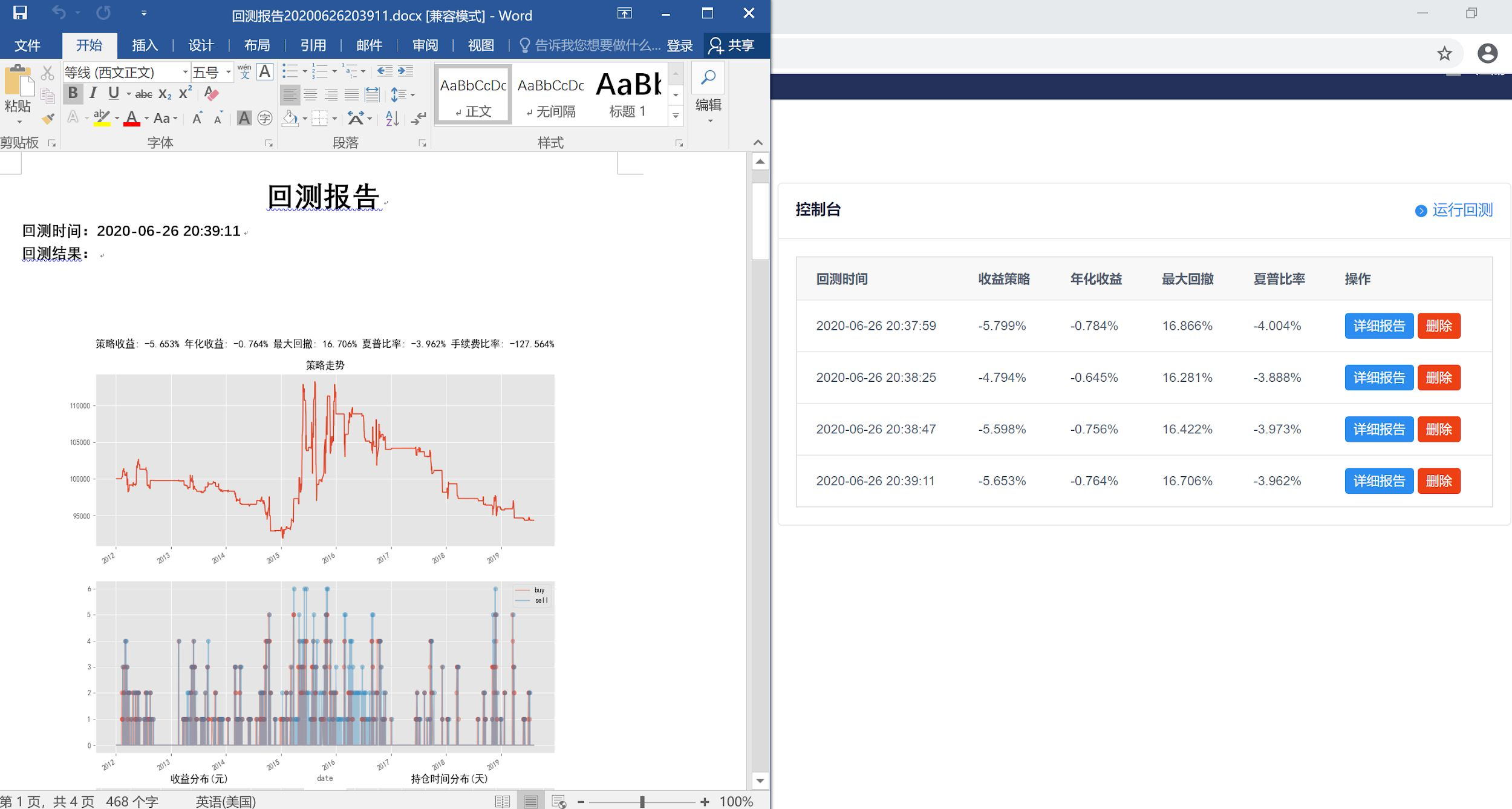Click the Clear Formatting eraser icon
The height and width of the screenshot is (809, 1512).
tap(211, 94)
